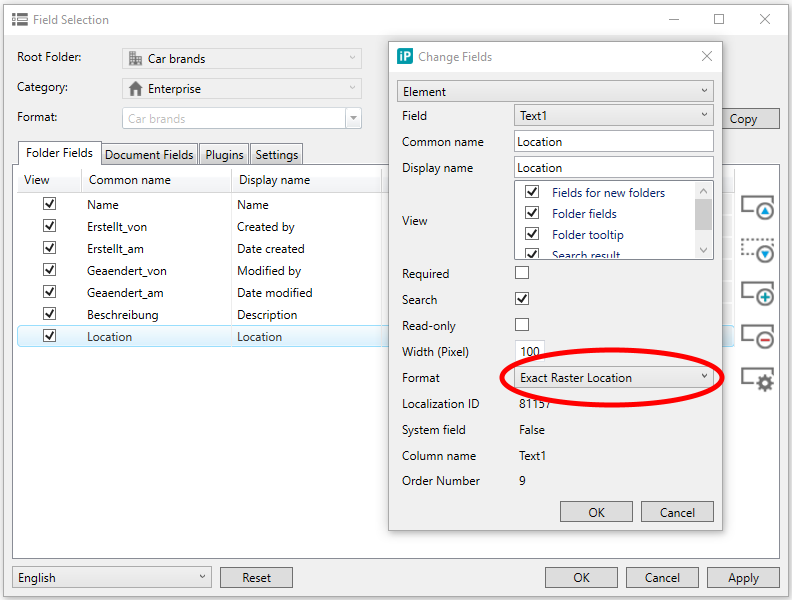
Task: Uncheck the view box for Beschreibung row
Action: (49, 314)
